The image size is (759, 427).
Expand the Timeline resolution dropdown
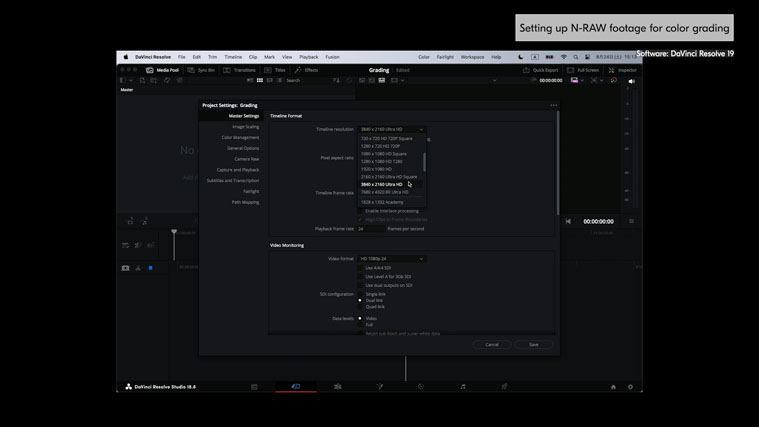tap(391, 129)
